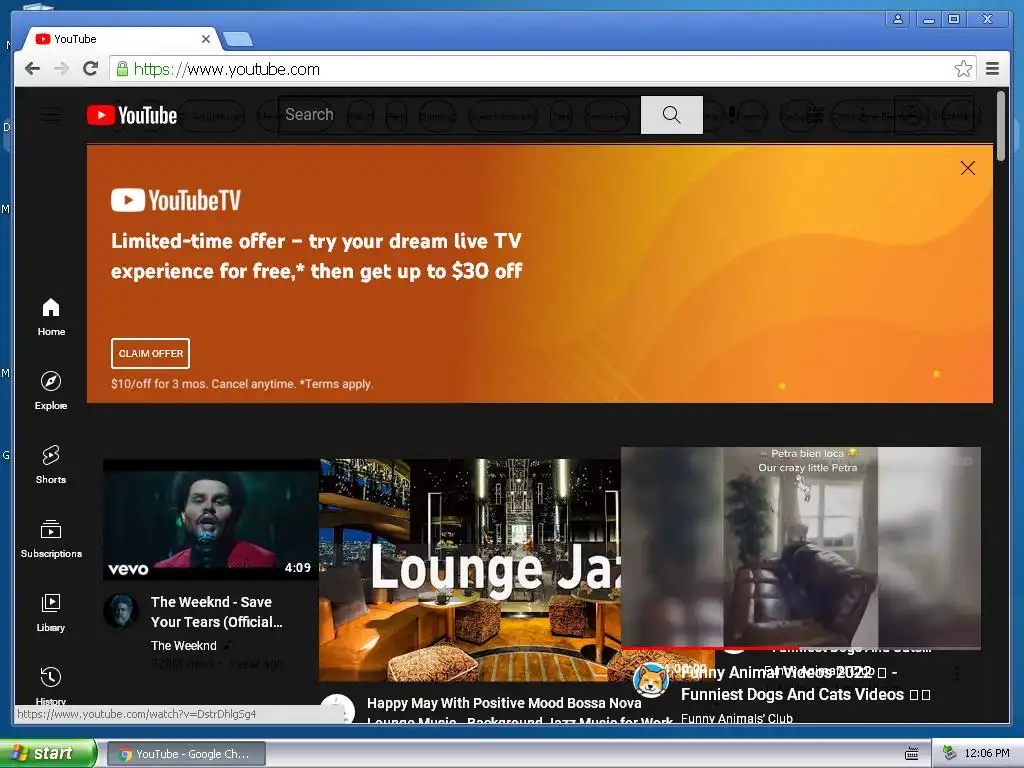Open Shorts in the sidebar
This screenshot has width=1024, height=768.
pos(51,465)
